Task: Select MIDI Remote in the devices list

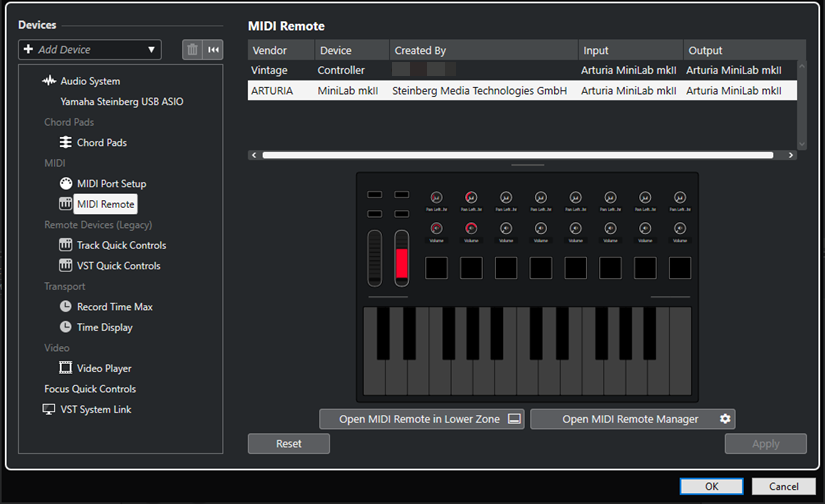Action: click(106, 204)
